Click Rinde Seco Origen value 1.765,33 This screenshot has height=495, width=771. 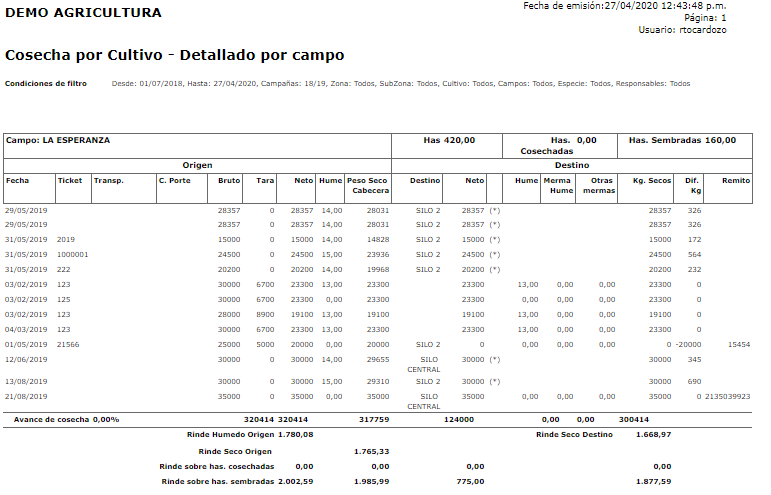pyautogui.click(x=372, y=452)
